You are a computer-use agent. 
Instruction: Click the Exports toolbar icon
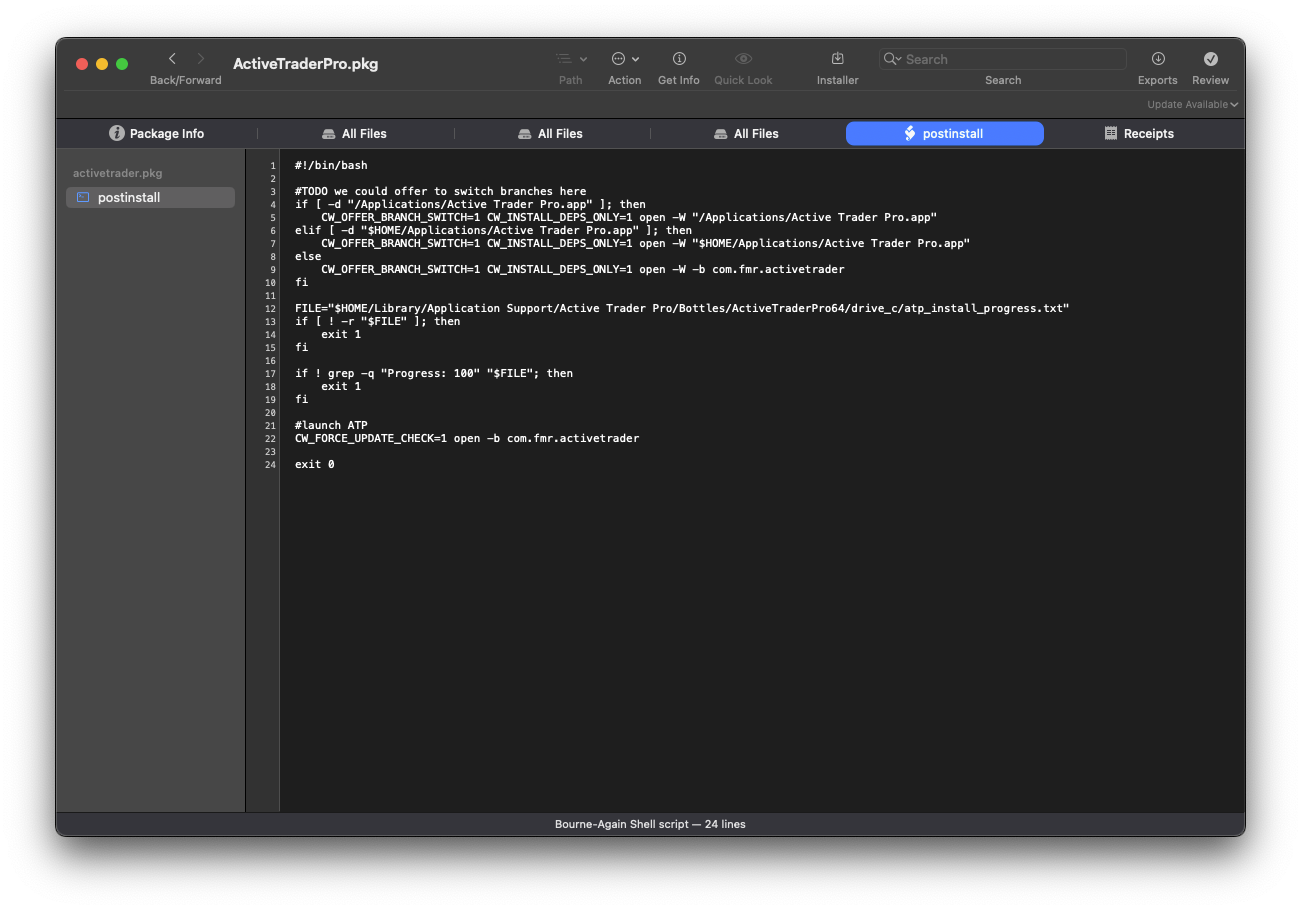point(1158,59)
